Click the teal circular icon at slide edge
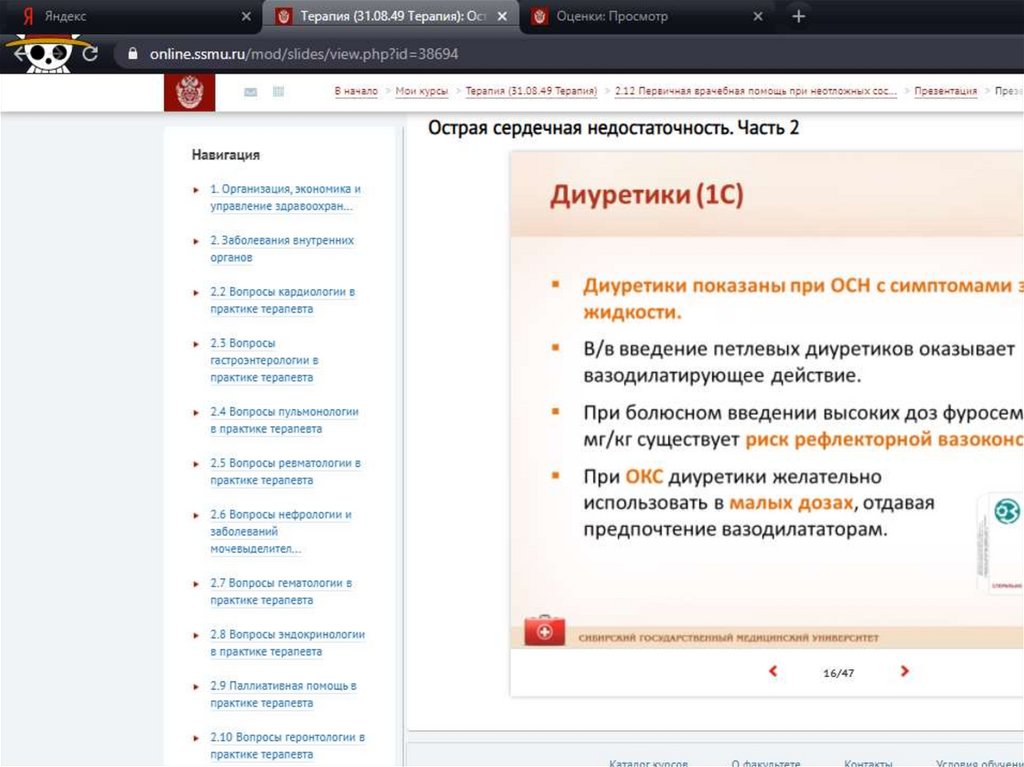 [1006, 511]
